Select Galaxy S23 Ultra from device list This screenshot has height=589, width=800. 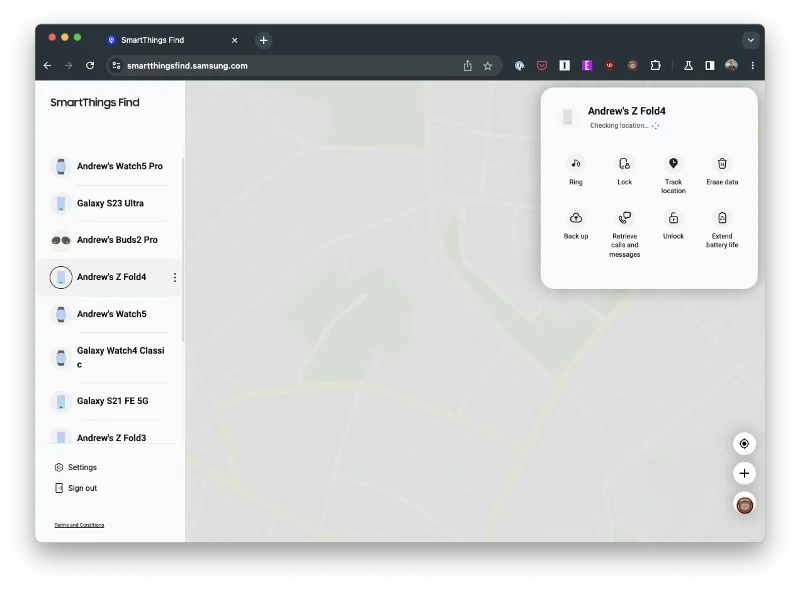pyautogui.click(x=110, y=203)
